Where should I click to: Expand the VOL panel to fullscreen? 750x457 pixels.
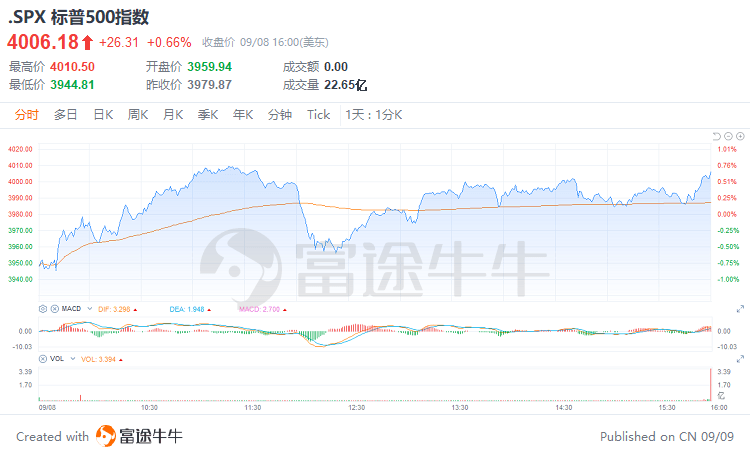click(x=740, y=359)
